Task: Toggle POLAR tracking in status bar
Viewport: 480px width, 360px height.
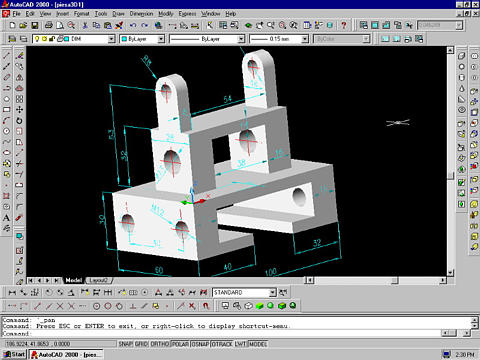Action: click(180, 344)
